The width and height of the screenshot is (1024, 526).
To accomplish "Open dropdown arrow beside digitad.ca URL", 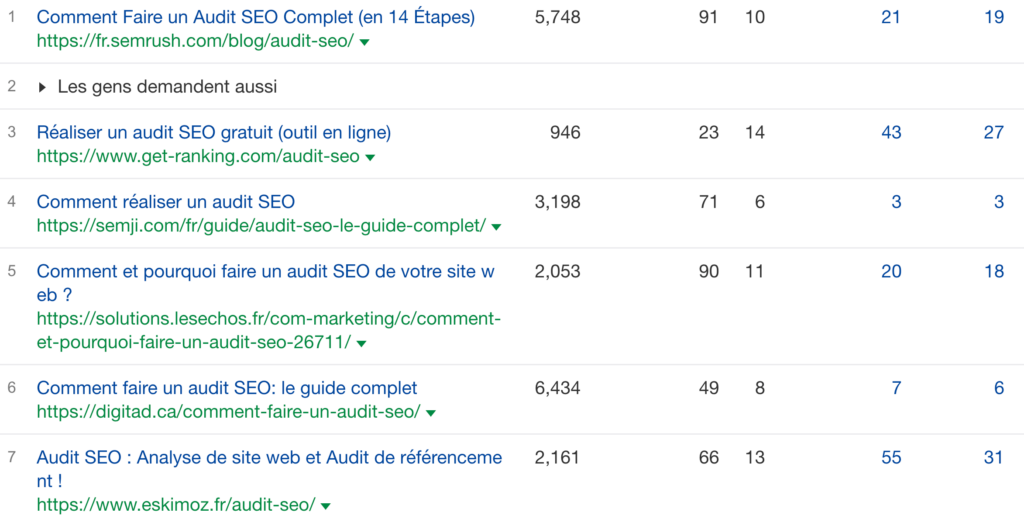I will click(430, 414).
